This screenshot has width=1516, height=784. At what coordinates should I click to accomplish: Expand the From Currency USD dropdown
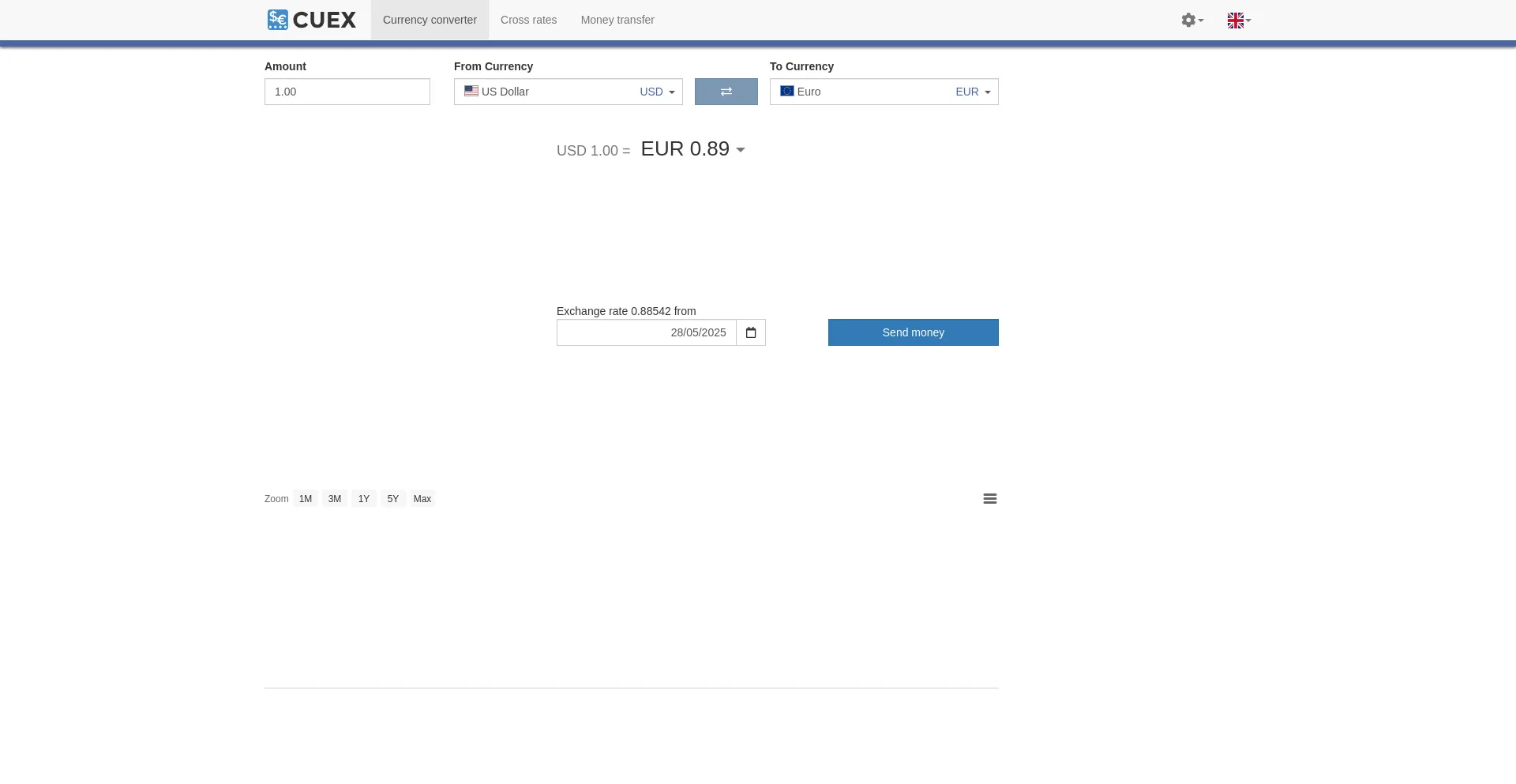point(568,92)
